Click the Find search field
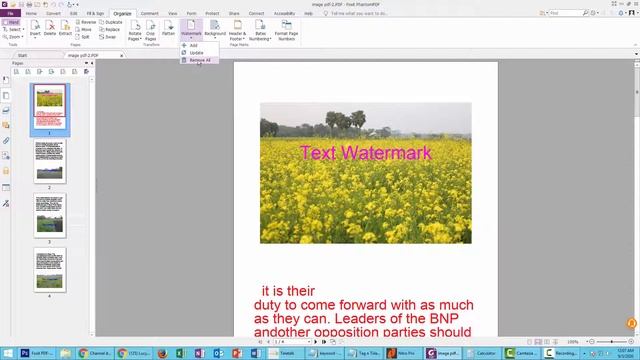The image size is (640, 360). (x=566, y=13)
